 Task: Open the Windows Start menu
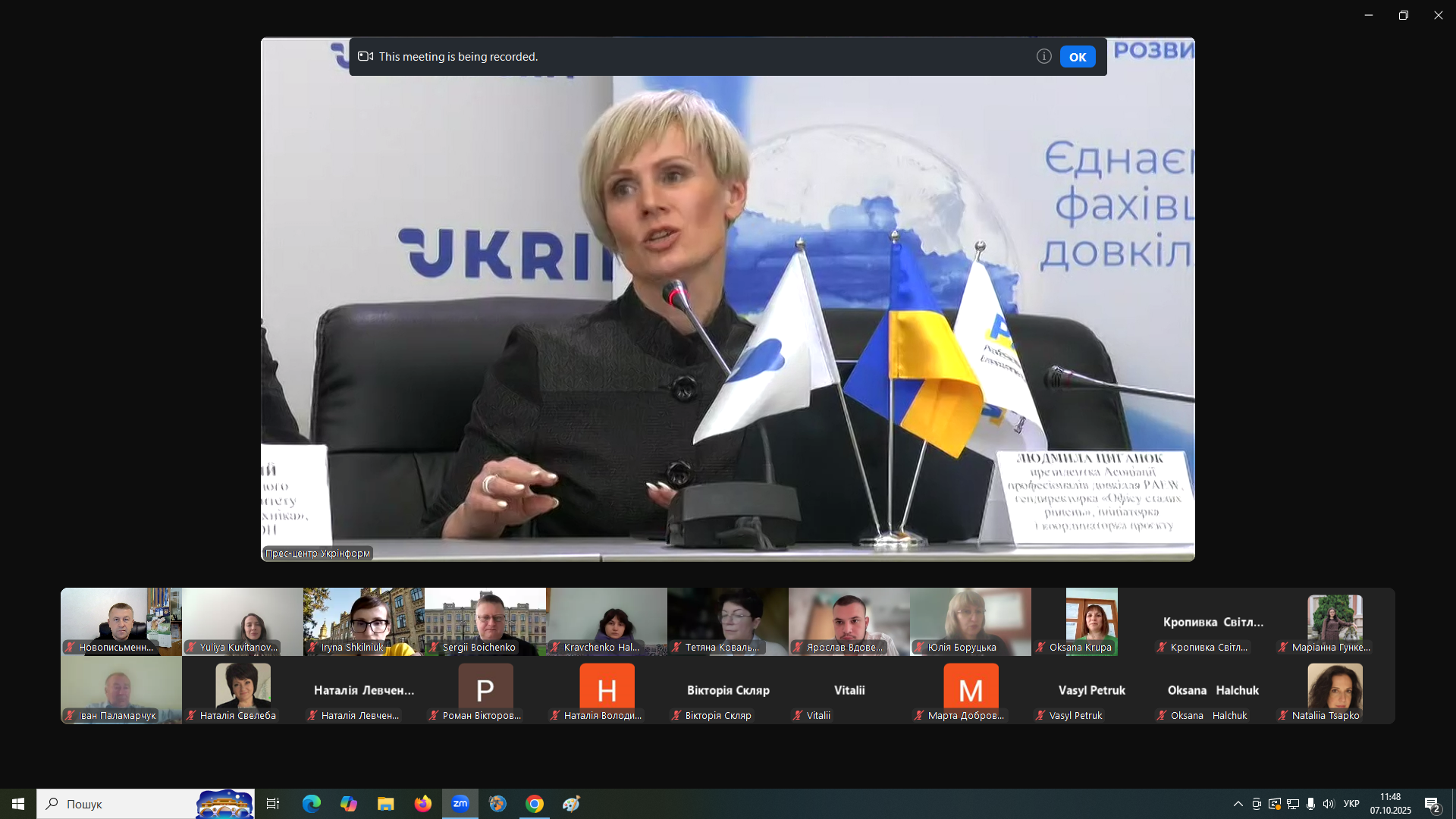point(18,804)
